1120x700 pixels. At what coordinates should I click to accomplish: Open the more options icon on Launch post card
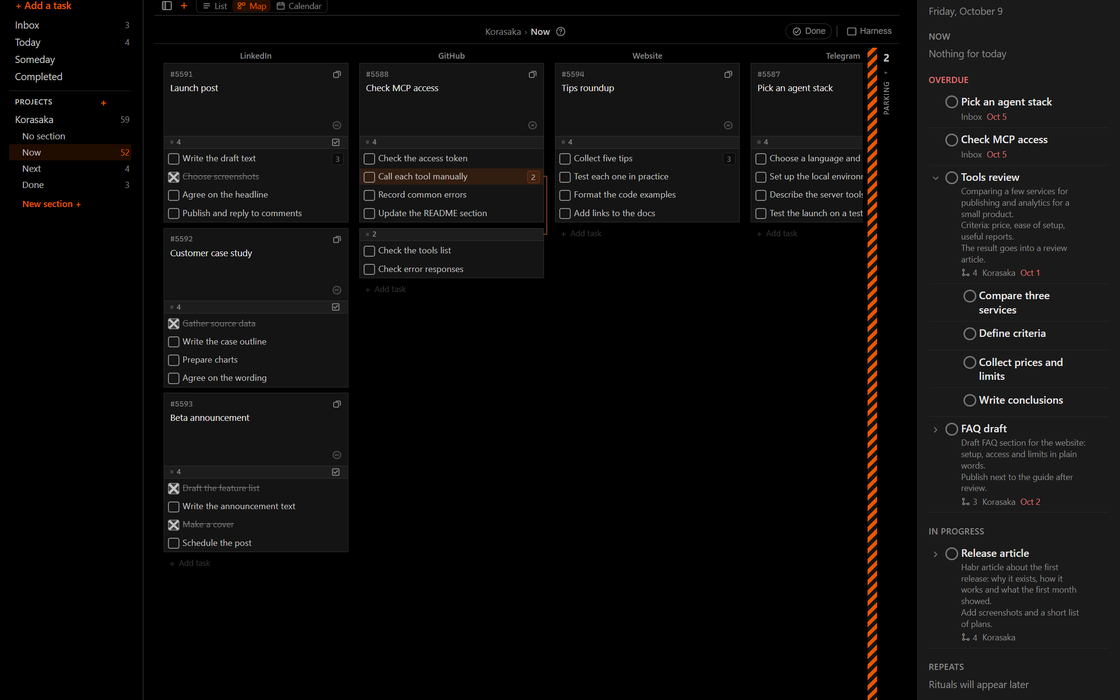tap(336, 125)
